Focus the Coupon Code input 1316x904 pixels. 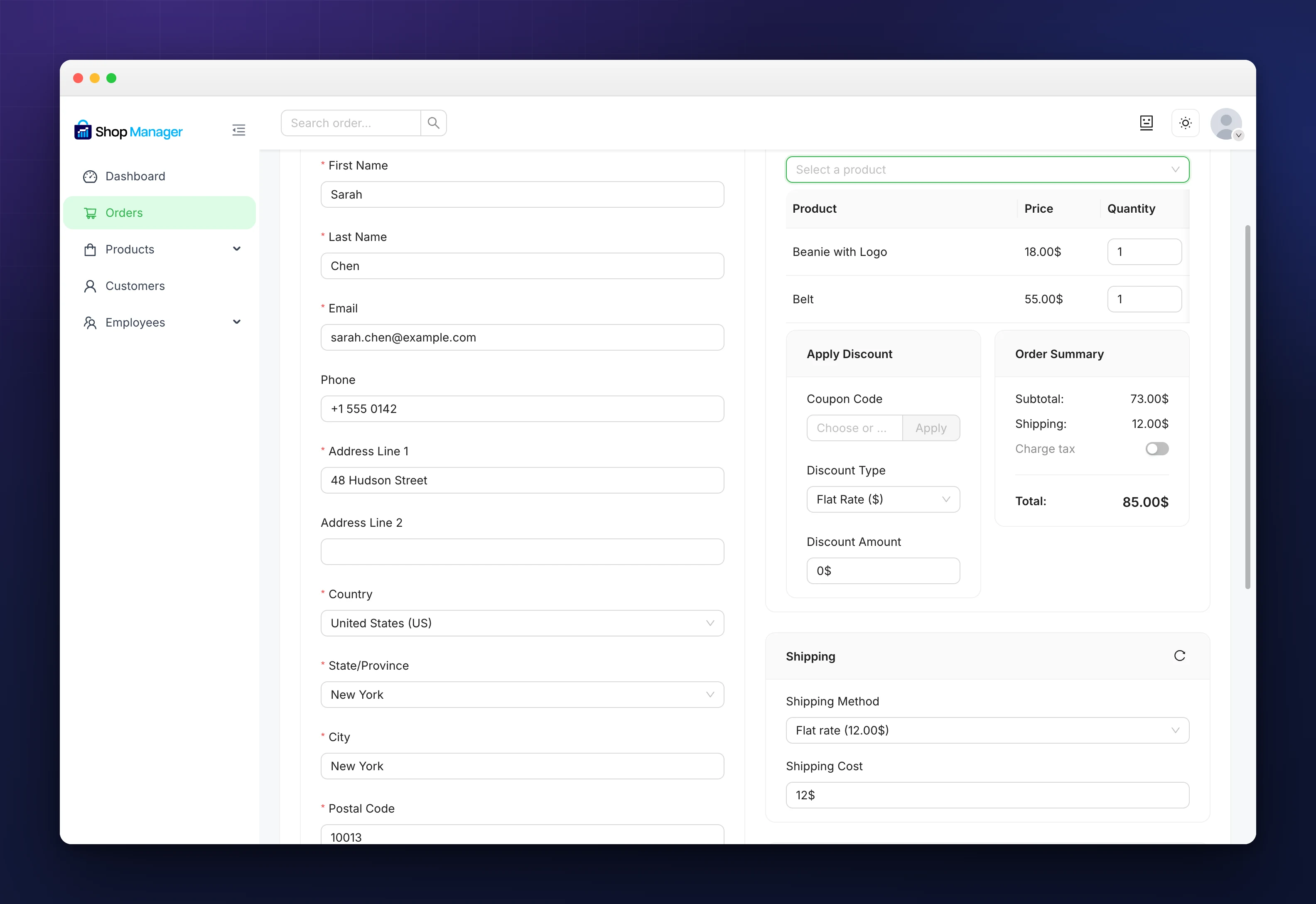[854, 428]
